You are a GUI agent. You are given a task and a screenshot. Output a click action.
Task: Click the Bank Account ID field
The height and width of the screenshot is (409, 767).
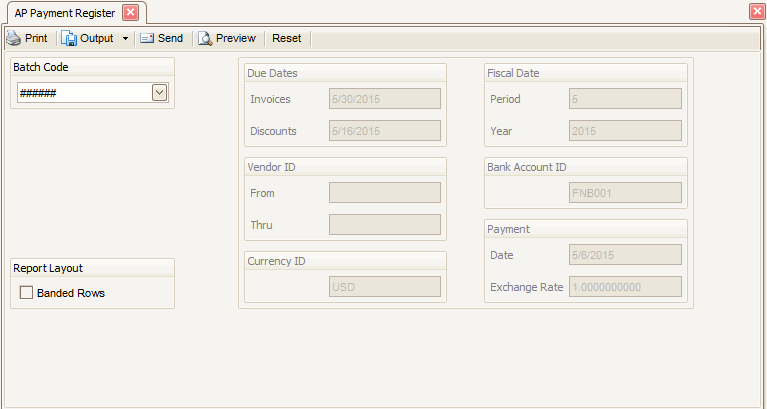(625, 193)
